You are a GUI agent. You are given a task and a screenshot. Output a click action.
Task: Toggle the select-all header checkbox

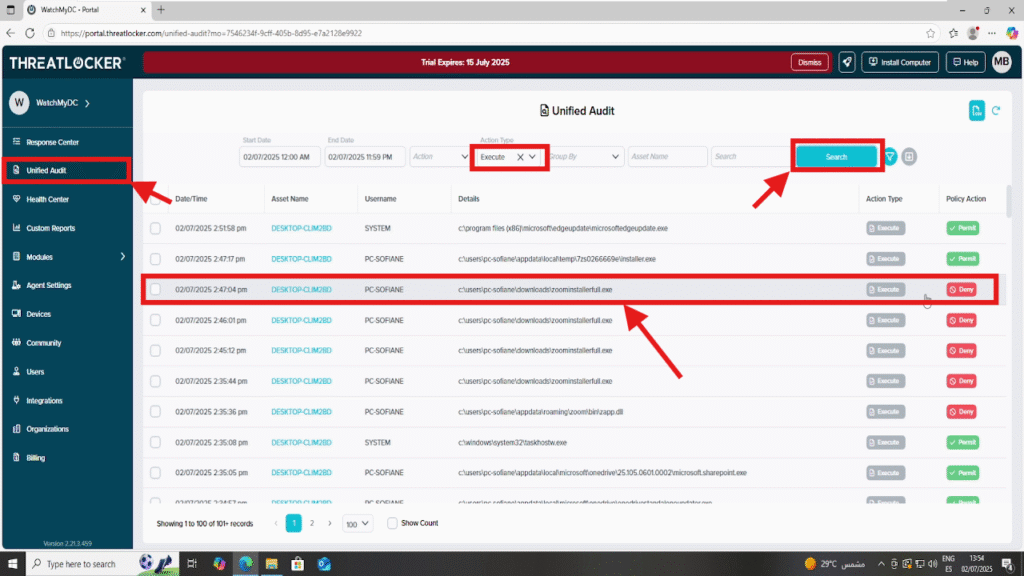(x=155, y=200)
